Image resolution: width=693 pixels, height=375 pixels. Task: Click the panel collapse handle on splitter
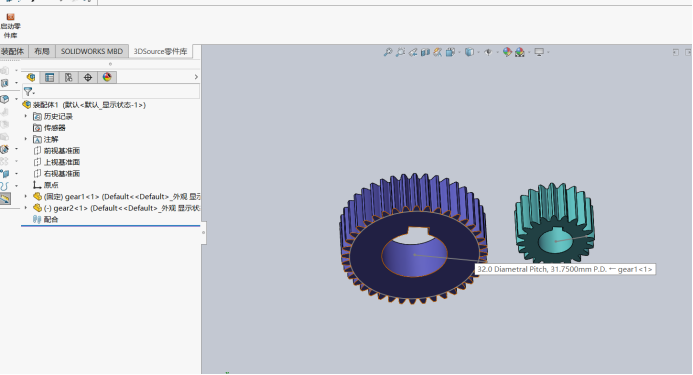point(203,233)
